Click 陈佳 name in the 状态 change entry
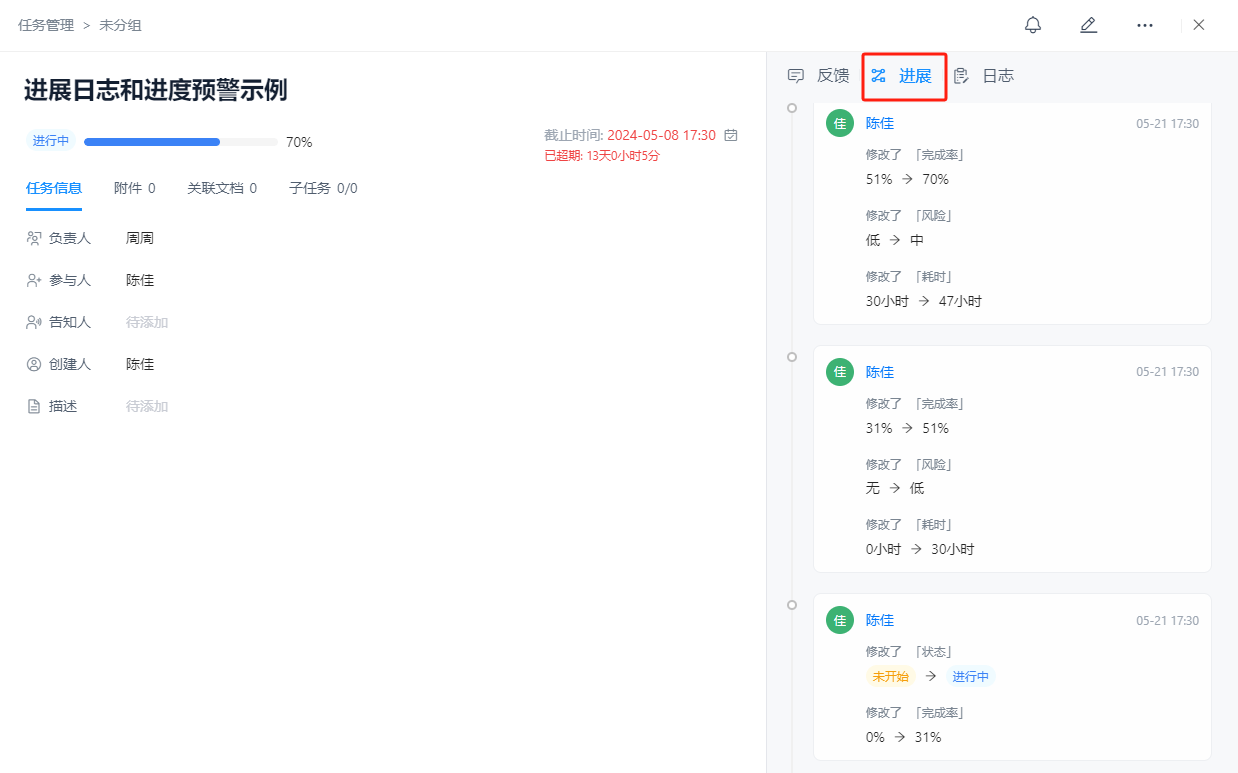This screenshot has height=773, width=1238. click(x=880, y=620)
